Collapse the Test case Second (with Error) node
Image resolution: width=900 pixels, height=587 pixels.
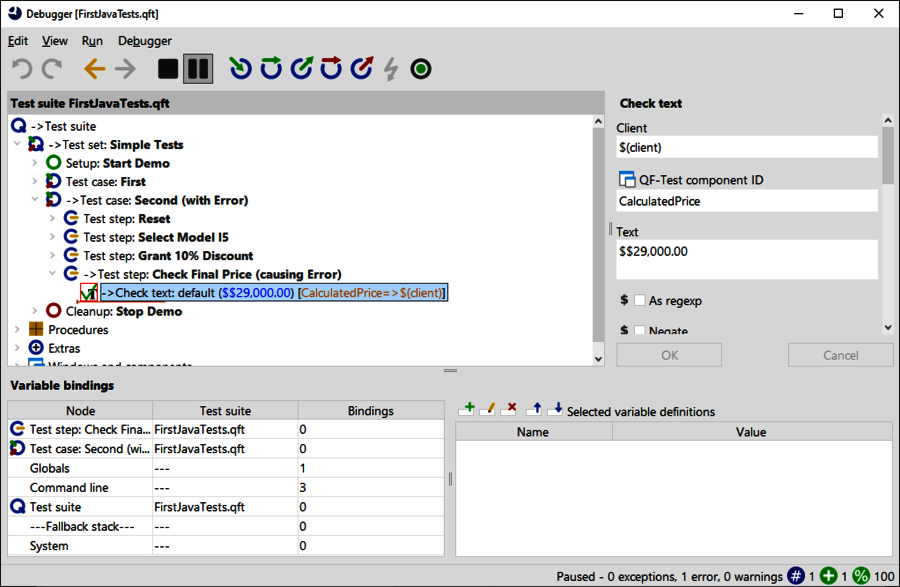pyautogui.click(x=35, y=200)
